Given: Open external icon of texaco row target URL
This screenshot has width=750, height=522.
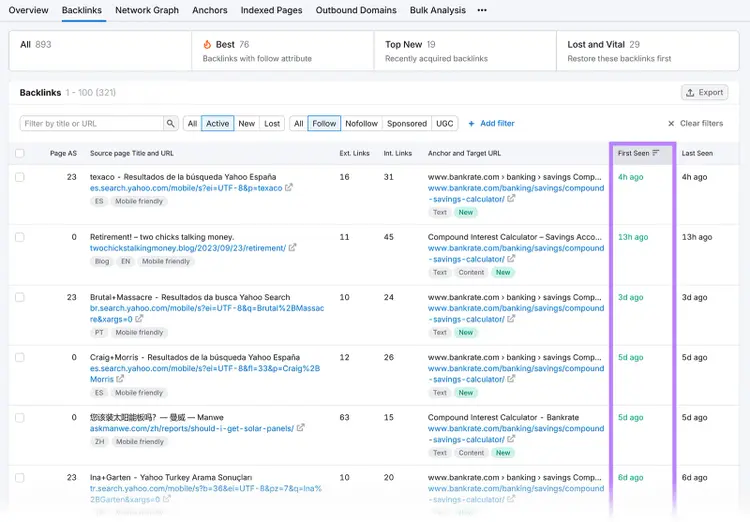Looking at the screenshot, I should pos(511,199).
